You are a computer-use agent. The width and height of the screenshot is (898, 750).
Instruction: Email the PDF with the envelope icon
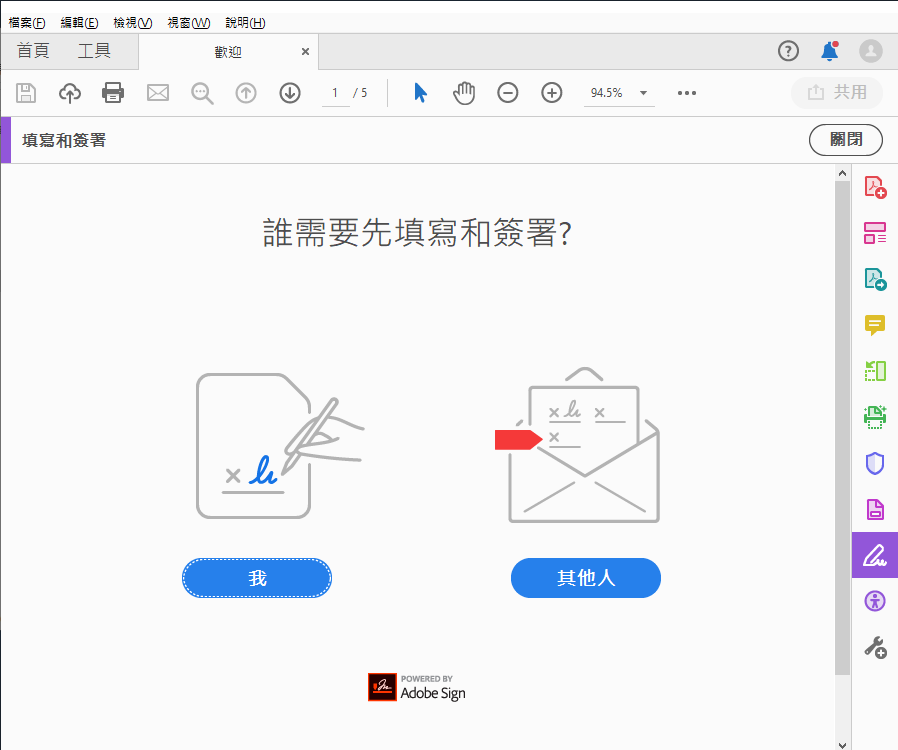[x=157, y=92]
